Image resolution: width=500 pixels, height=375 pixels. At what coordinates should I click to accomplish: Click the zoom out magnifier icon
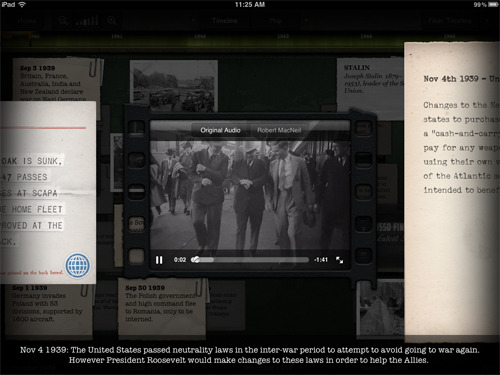[63, 21]
